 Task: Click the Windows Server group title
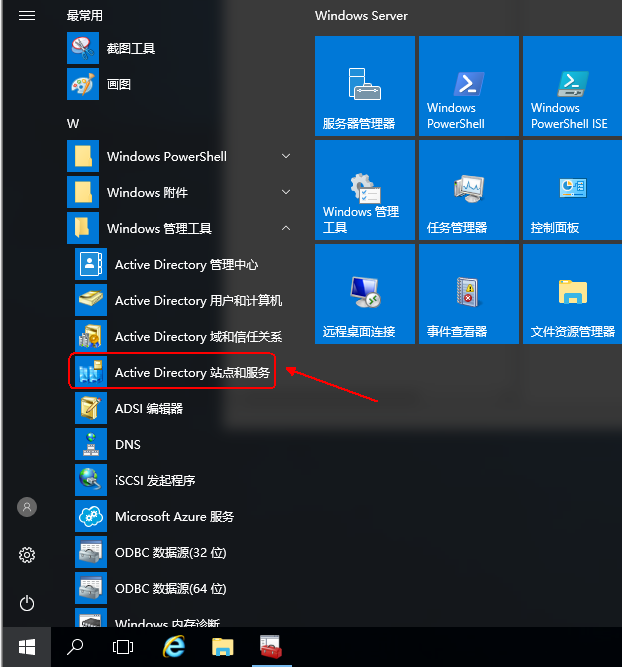pos(361,16)
